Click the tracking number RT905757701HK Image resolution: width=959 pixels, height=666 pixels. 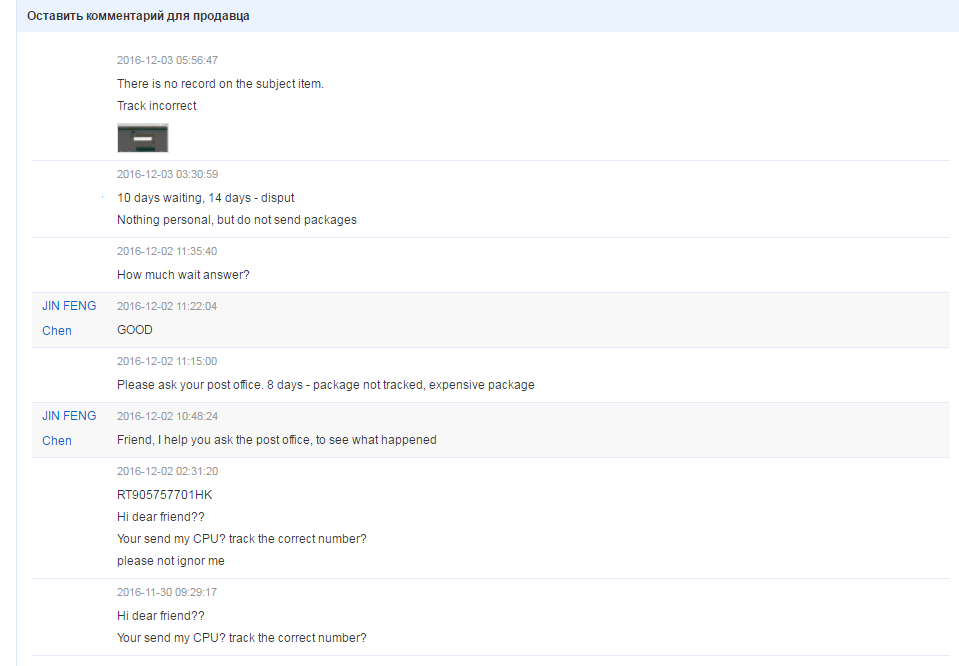(165, 495)
